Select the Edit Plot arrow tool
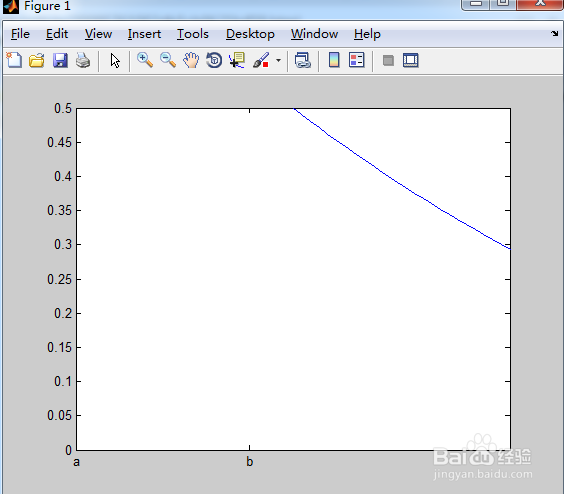 115,60
